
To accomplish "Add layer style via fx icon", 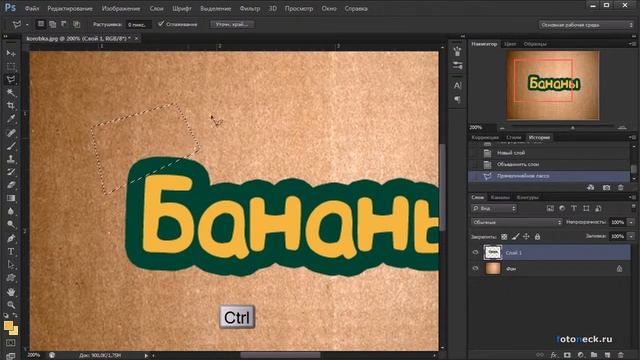I will pyautogui.click(x=554, y=355).
